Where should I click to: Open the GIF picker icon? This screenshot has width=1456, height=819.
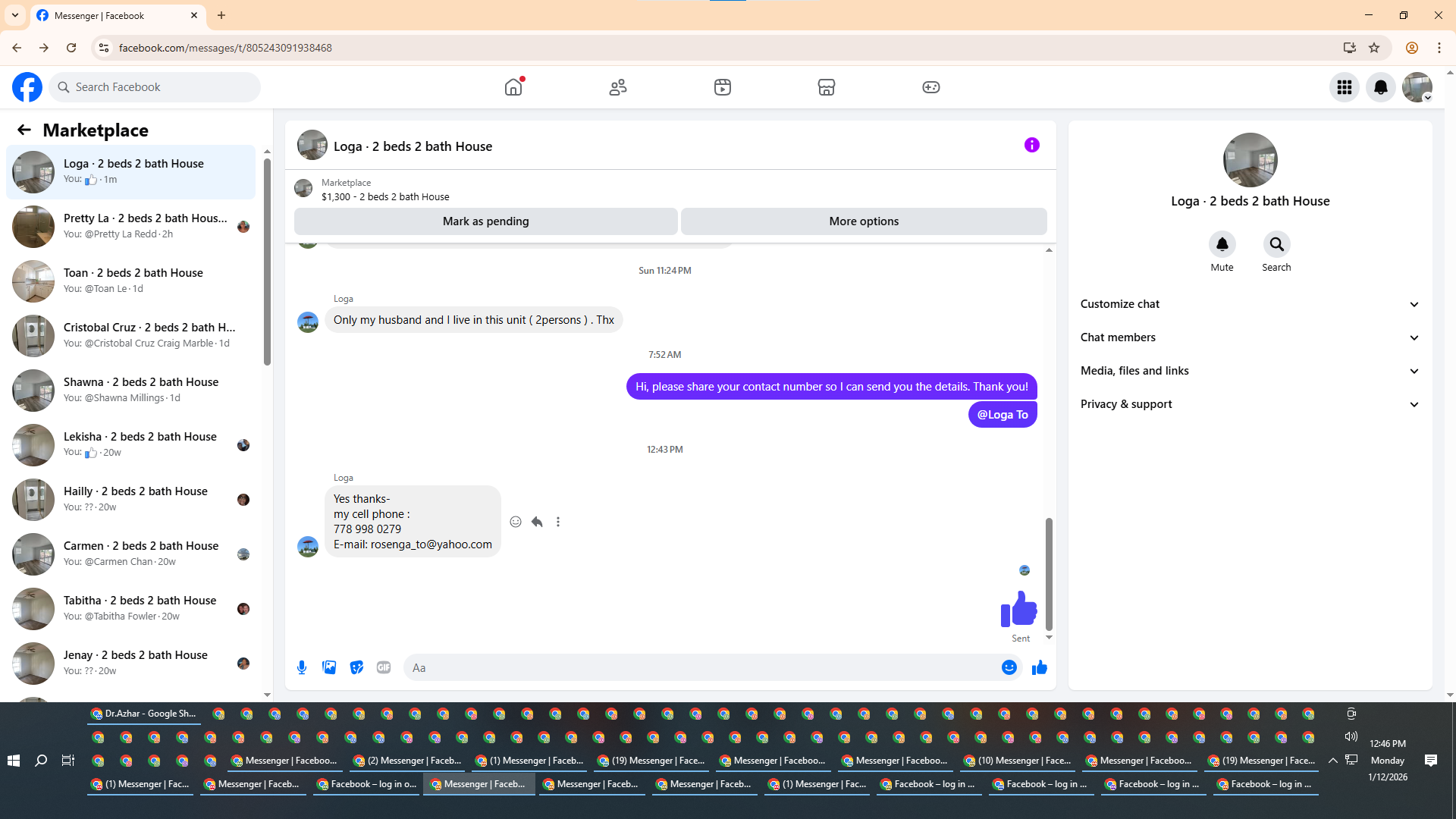pyautogui.click(x=384, y=667)
